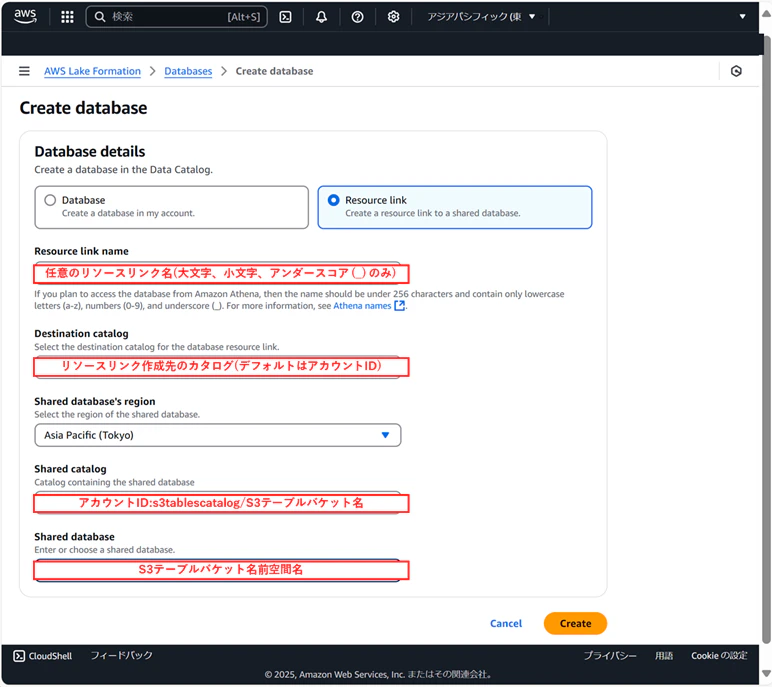Image resolution: width=772 pixels, height=687 pixels.
Task: Open the Destination catalog selector
Action: pos(221,367)
